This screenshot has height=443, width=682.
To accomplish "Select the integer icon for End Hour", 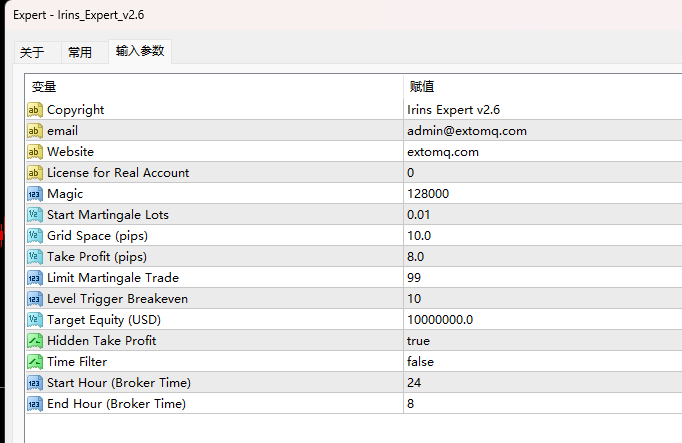I will point(35,404).
